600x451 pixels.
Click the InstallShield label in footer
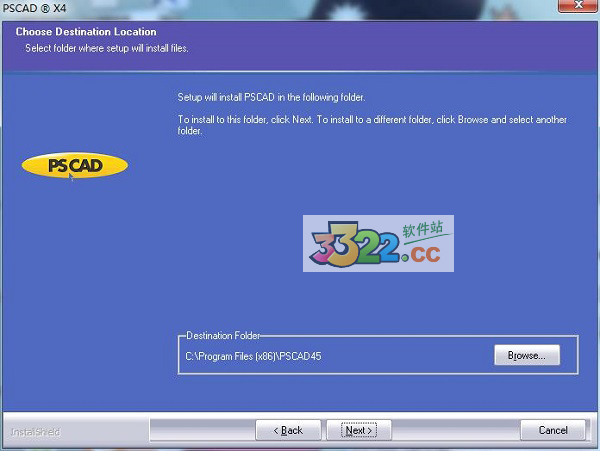coord(35,432)
